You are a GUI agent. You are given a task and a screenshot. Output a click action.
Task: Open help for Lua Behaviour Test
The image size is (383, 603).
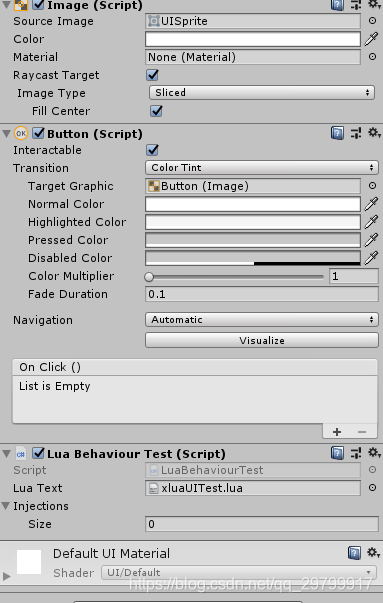pyautogui.click(x=337, y=453)
